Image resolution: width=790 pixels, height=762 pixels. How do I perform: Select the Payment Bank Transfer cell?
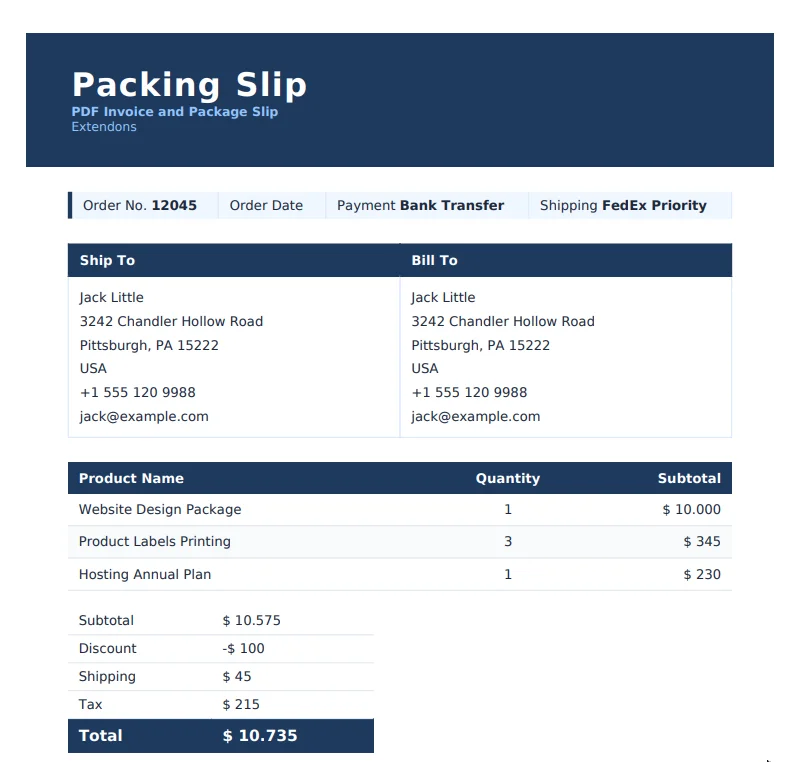point(427,205)
